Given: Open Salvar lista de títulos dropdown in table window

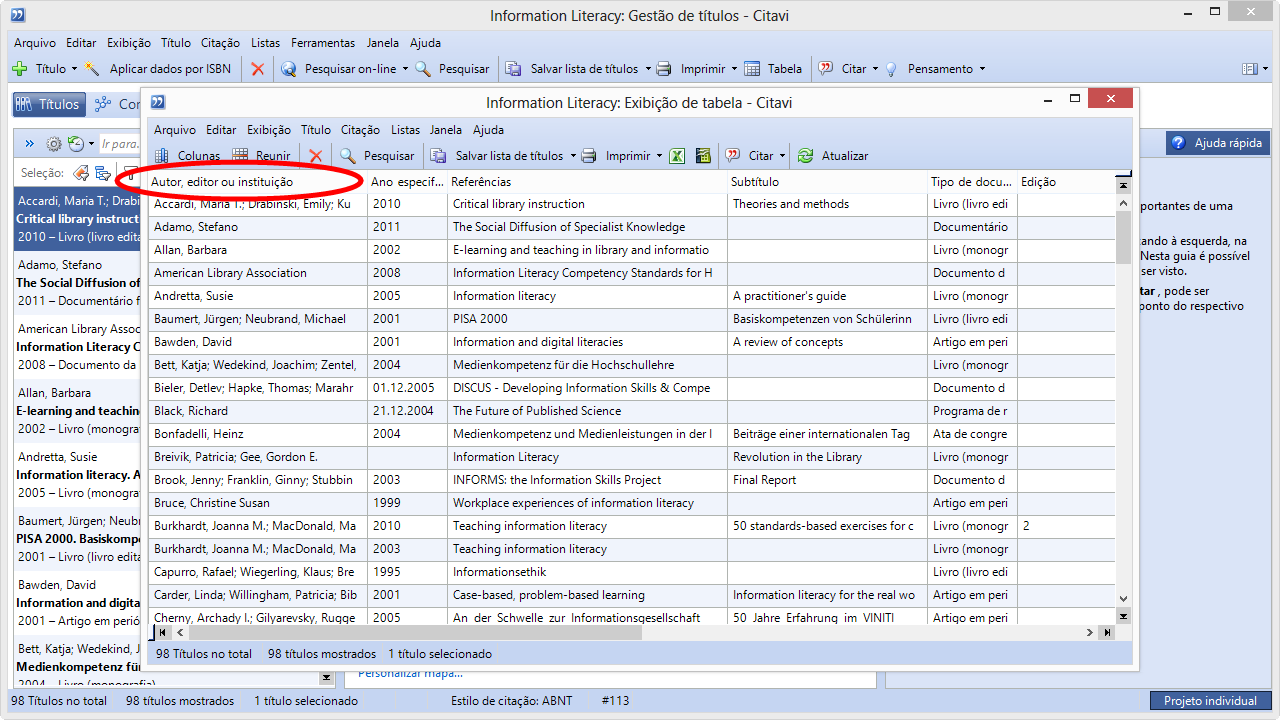Looking at the screenshot, I should pyautogui.click(x=573, y=156).
